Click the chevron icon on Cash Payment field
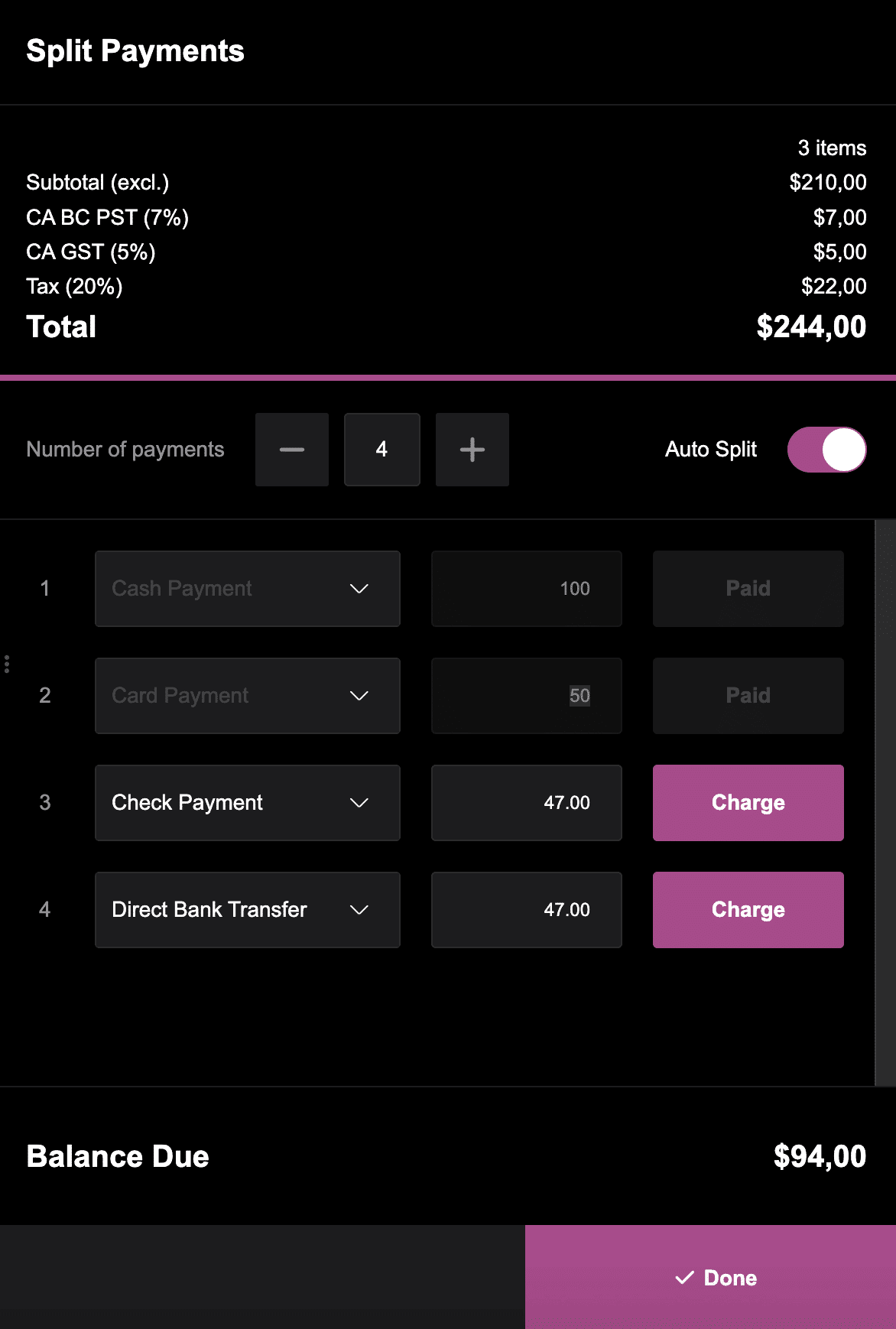 (359, 589)
